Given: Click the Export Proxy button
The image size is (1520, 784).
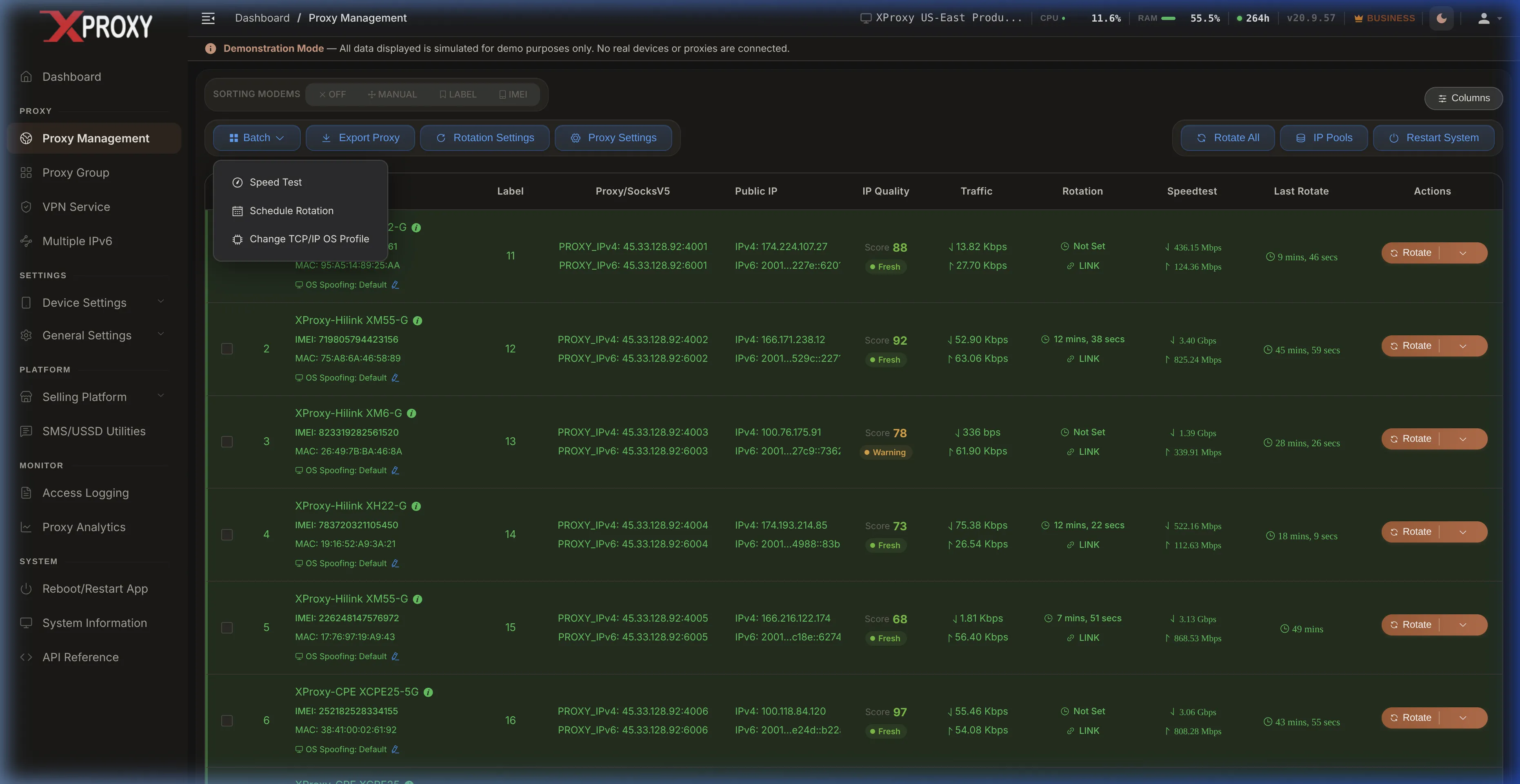Looking at the screenshot, I should click(x=360, y=138).
